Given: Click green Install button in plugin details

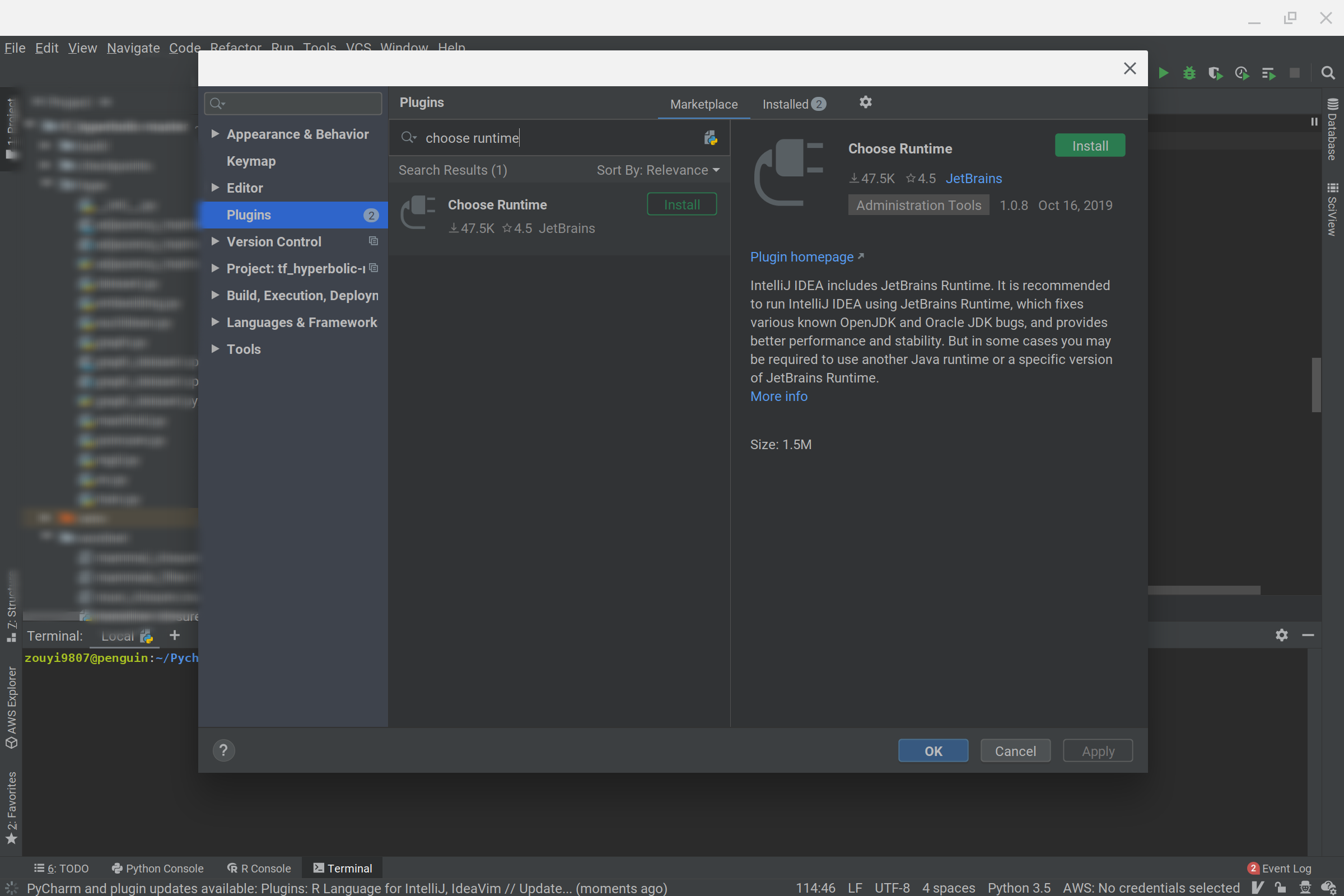Looking at the screenshot, I should tap(1089, 146).
